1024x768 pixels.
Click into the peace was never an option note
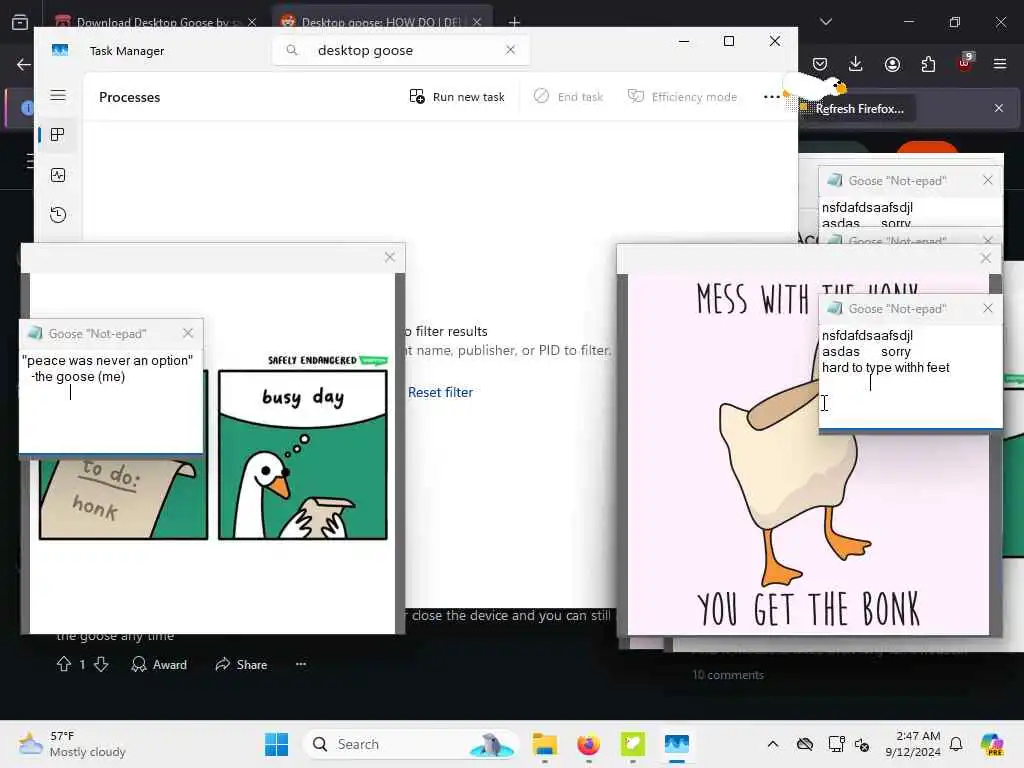(x=111, y=402)
